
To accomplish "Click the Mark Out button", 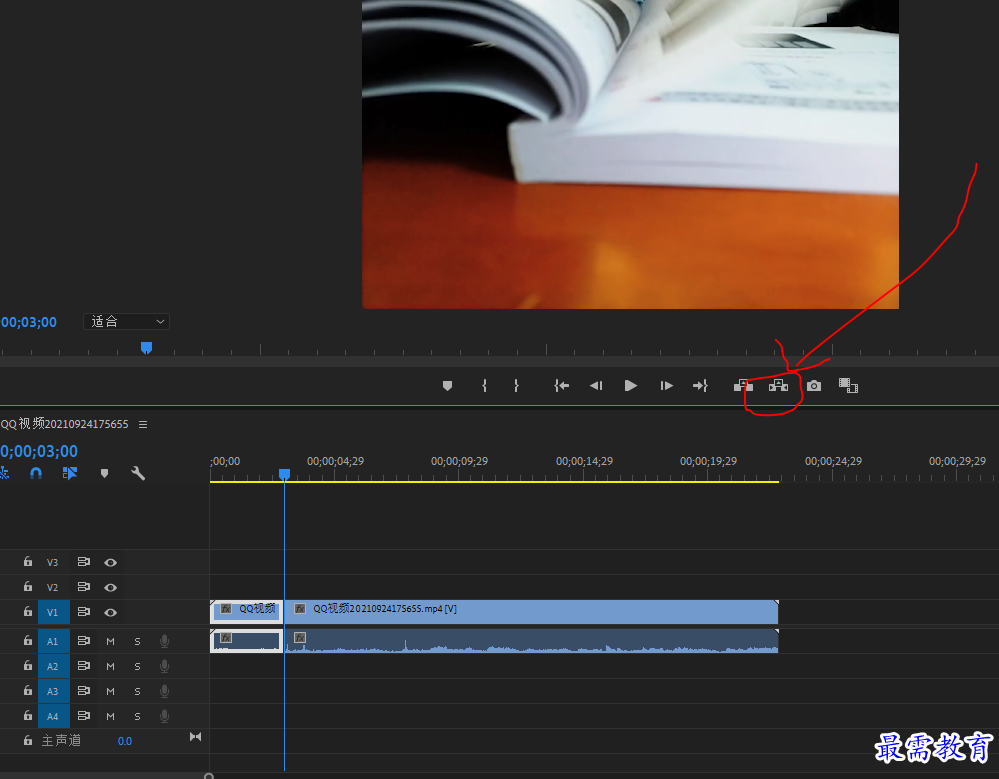I will 516,385.
